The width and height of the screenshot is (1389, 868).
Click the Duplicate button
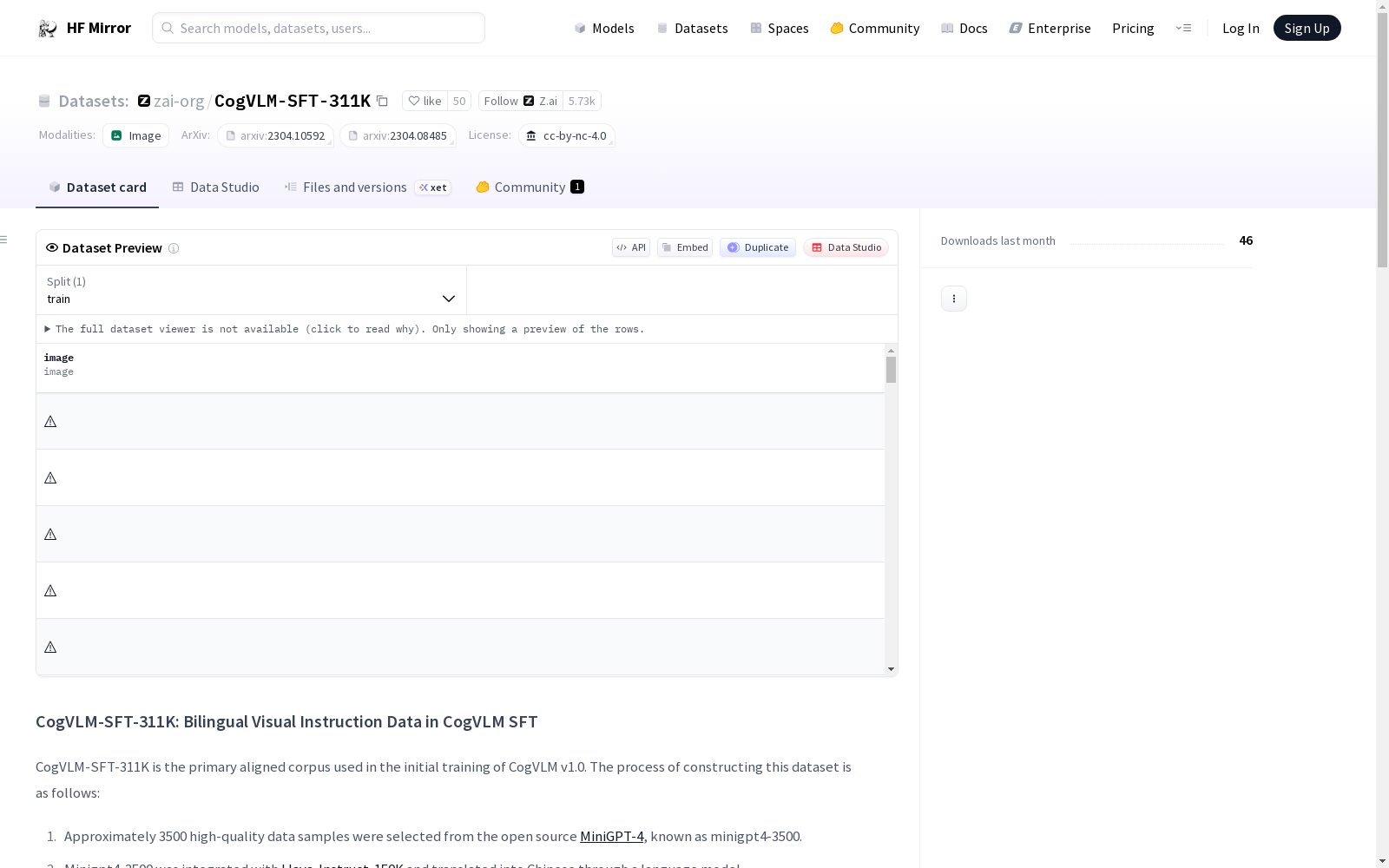(x=758, y=247)
